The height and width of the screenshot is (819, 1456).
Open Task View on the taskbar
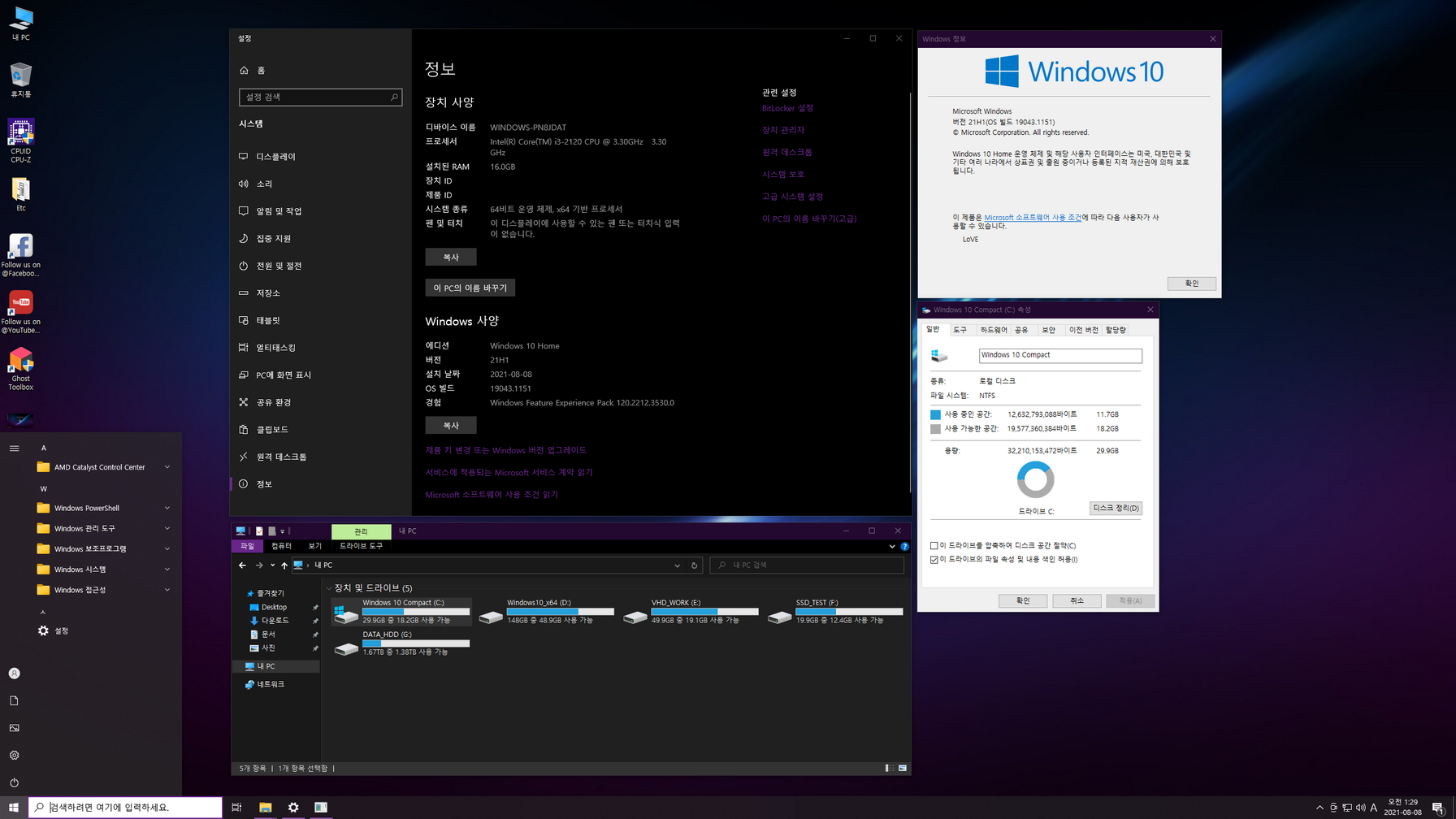pos(236,807)
